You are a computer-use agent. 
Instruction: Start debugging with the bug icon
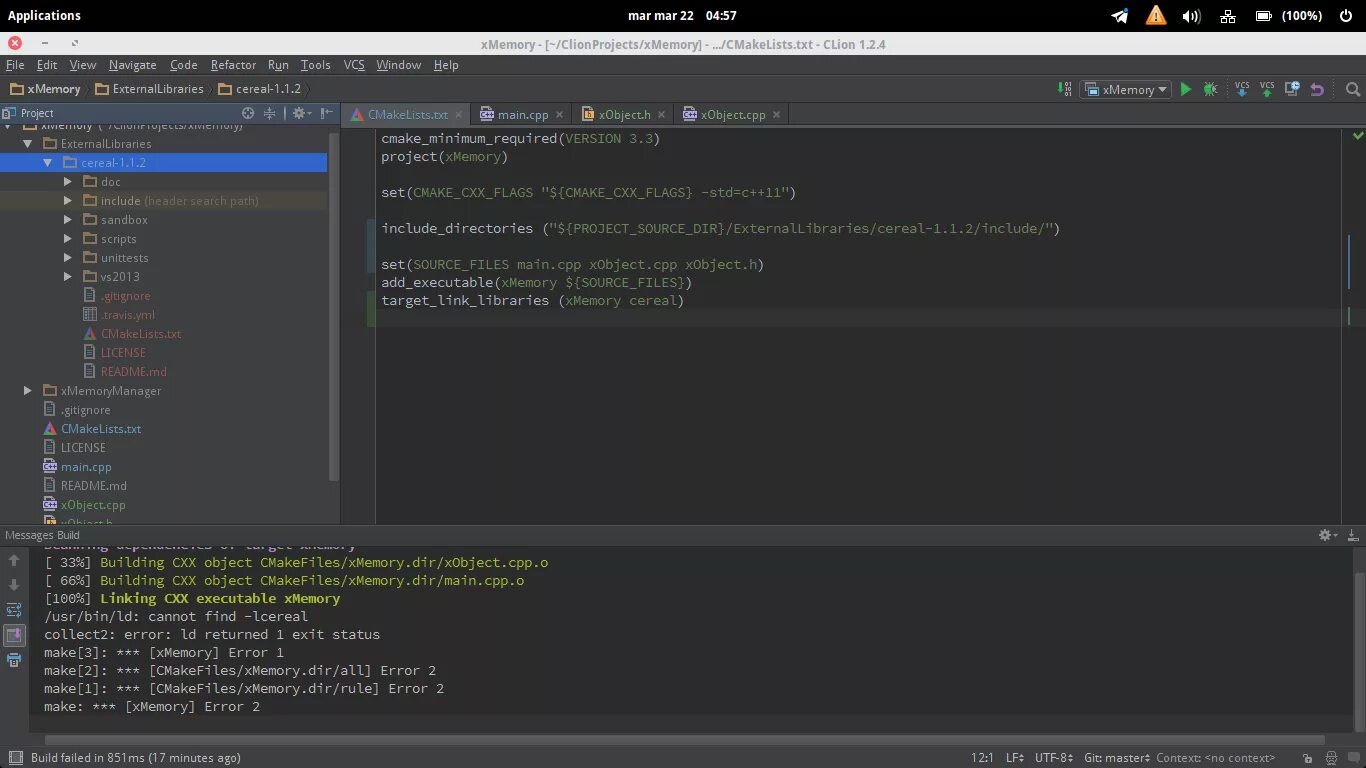tap(1210, 89)
